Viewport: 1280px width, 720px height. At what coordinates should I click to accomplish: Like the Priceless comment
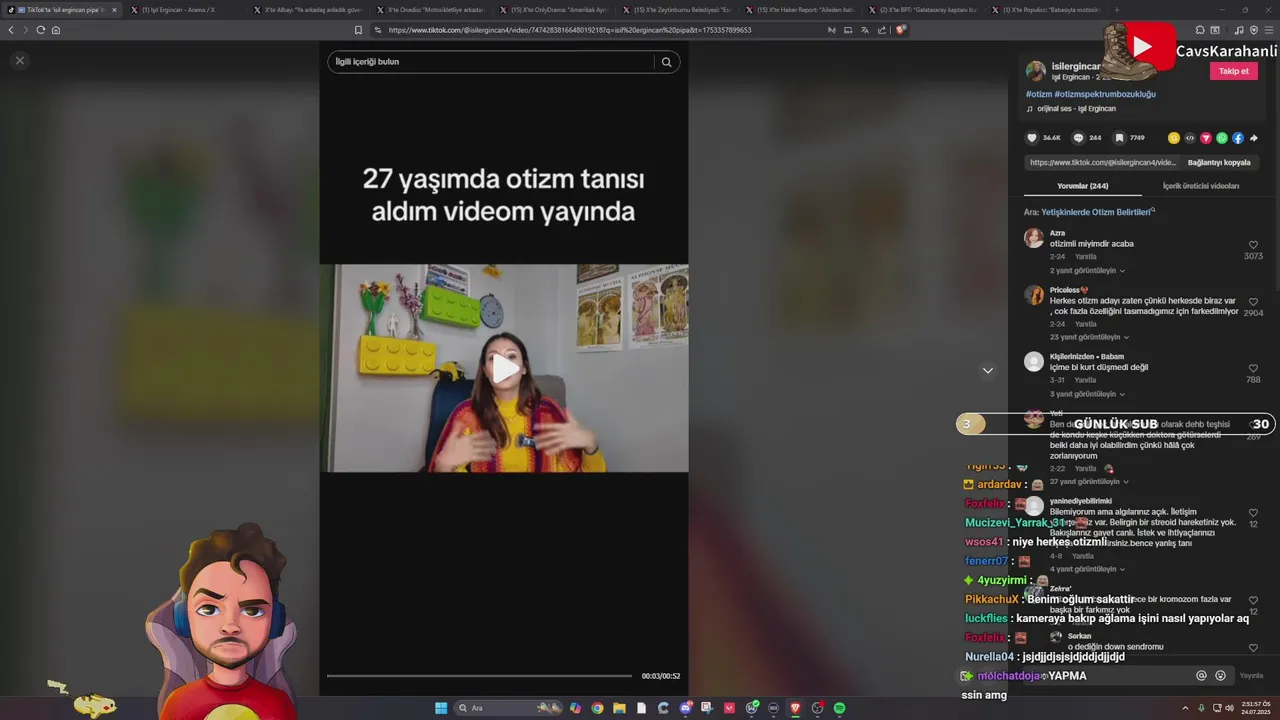point(1253,301)
